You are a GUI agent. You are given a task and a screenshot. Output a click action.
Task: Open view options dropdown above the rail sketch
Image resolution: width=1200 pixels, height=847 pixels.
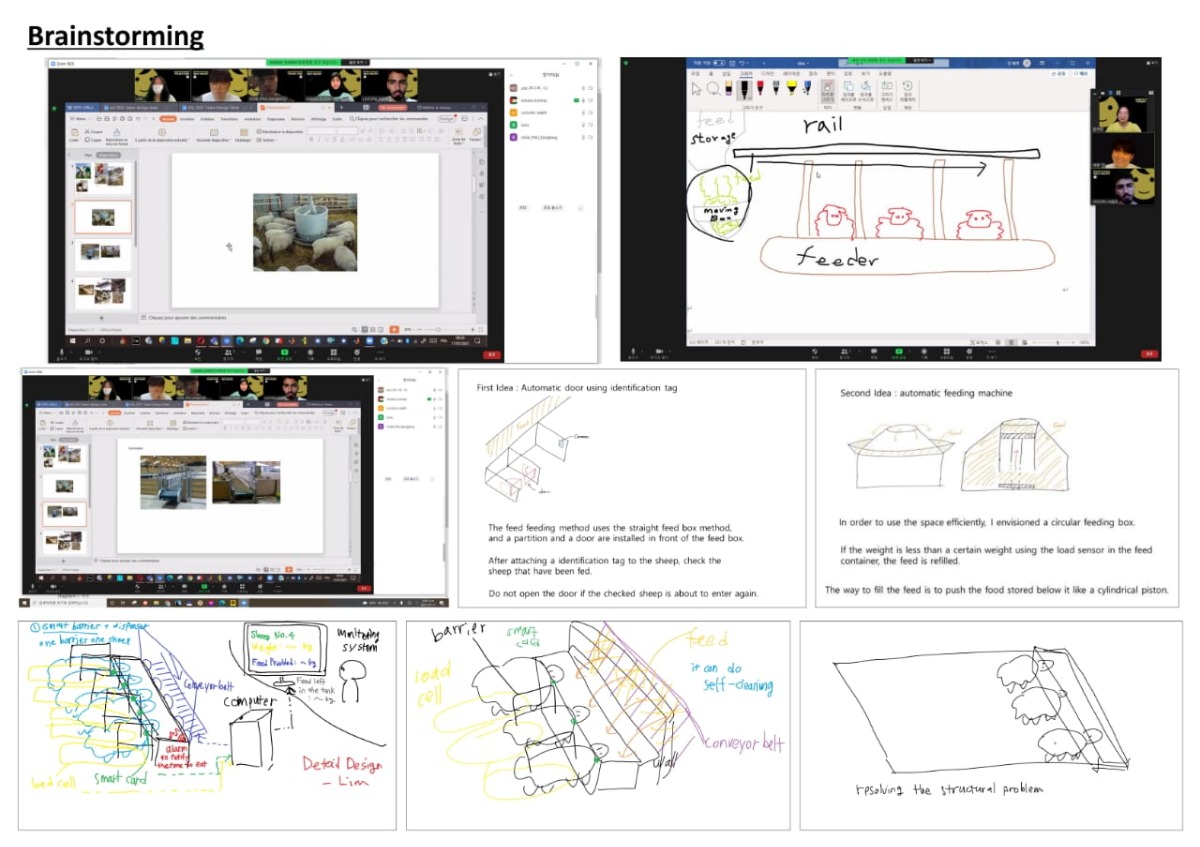click(916, 61)
